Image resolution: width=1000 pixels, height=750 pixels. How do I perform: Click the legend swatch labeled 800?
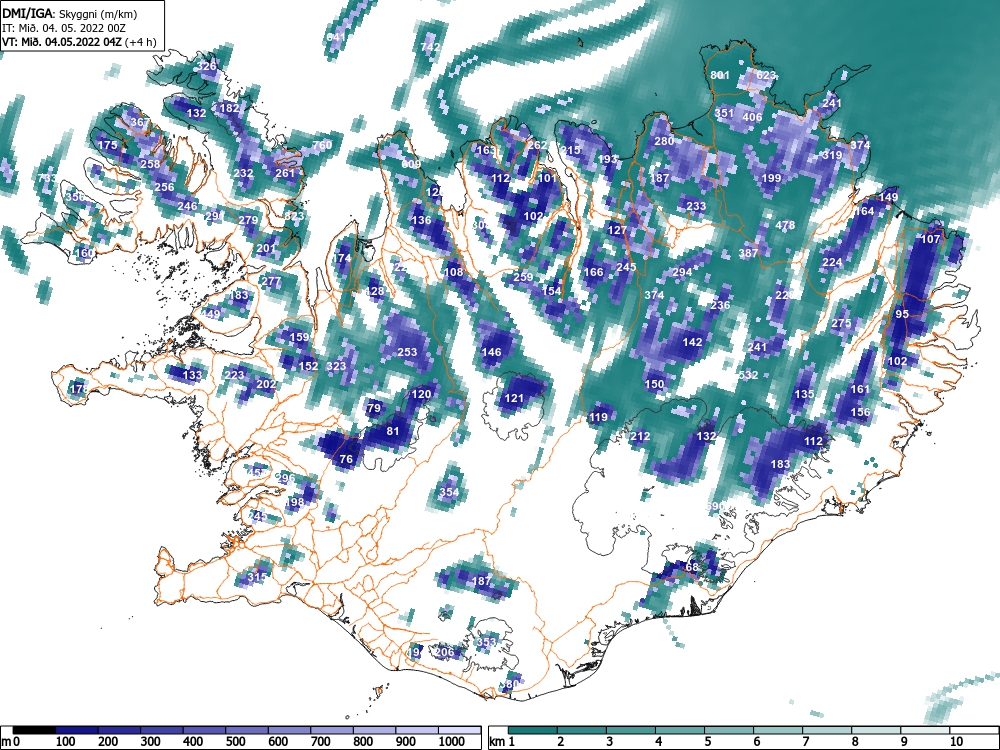(x=374, y=730)
